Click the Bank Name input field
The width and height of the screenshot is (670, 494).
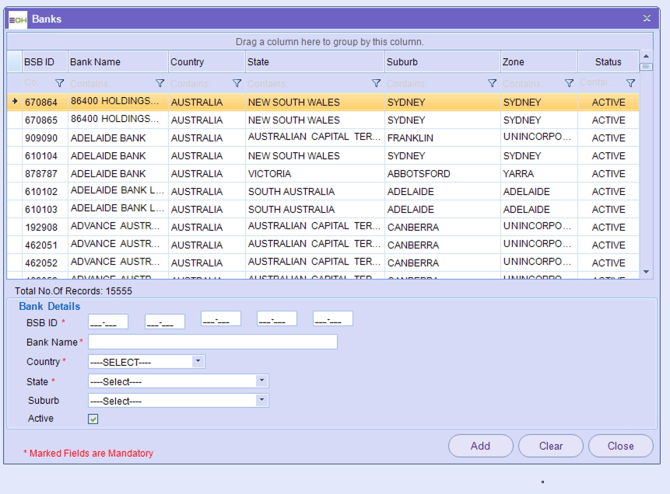[x=212, y=342]
